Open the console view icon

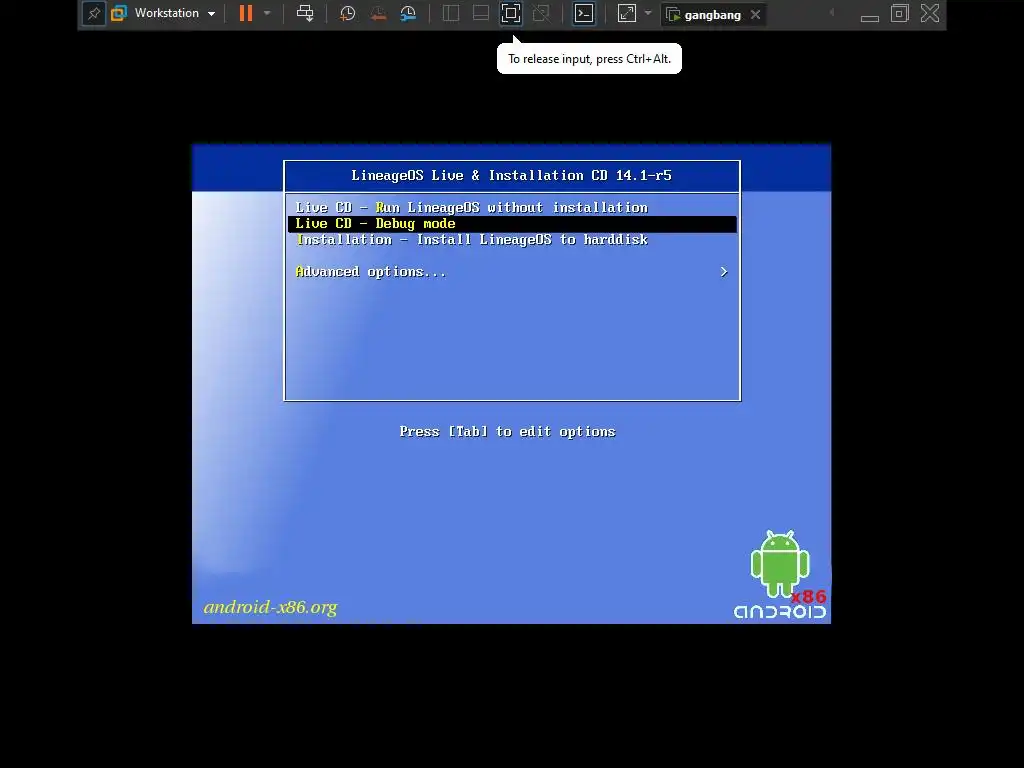pos(584,13)
